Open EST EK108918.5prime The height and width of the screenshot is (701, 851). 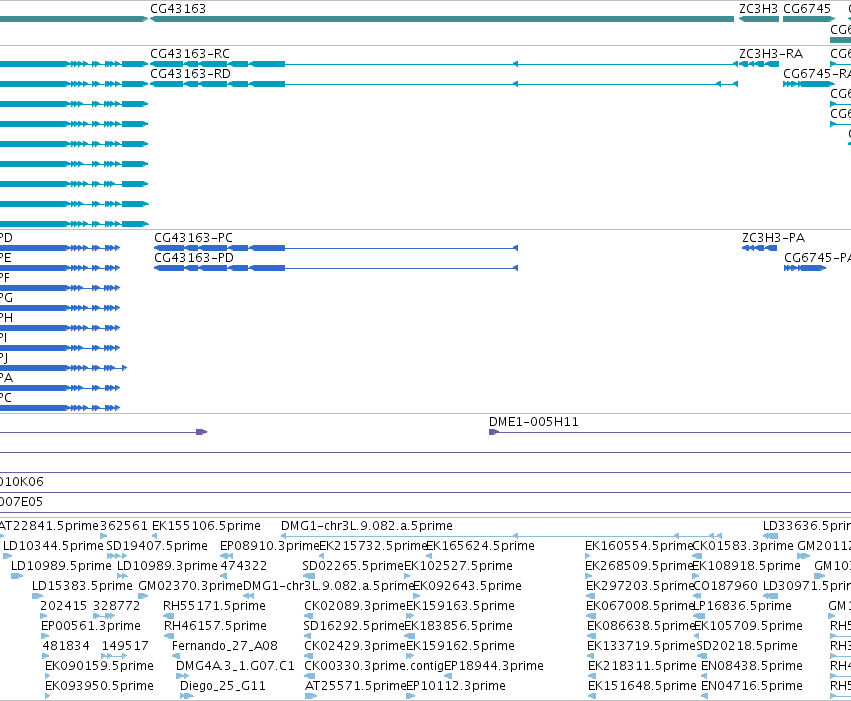point(746,566)
